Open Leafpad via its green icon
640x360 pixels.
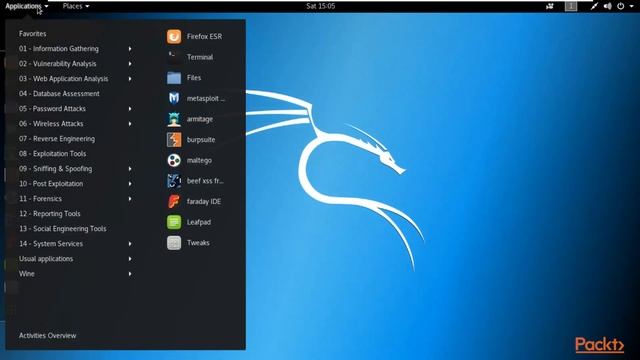tap(174, 222)
